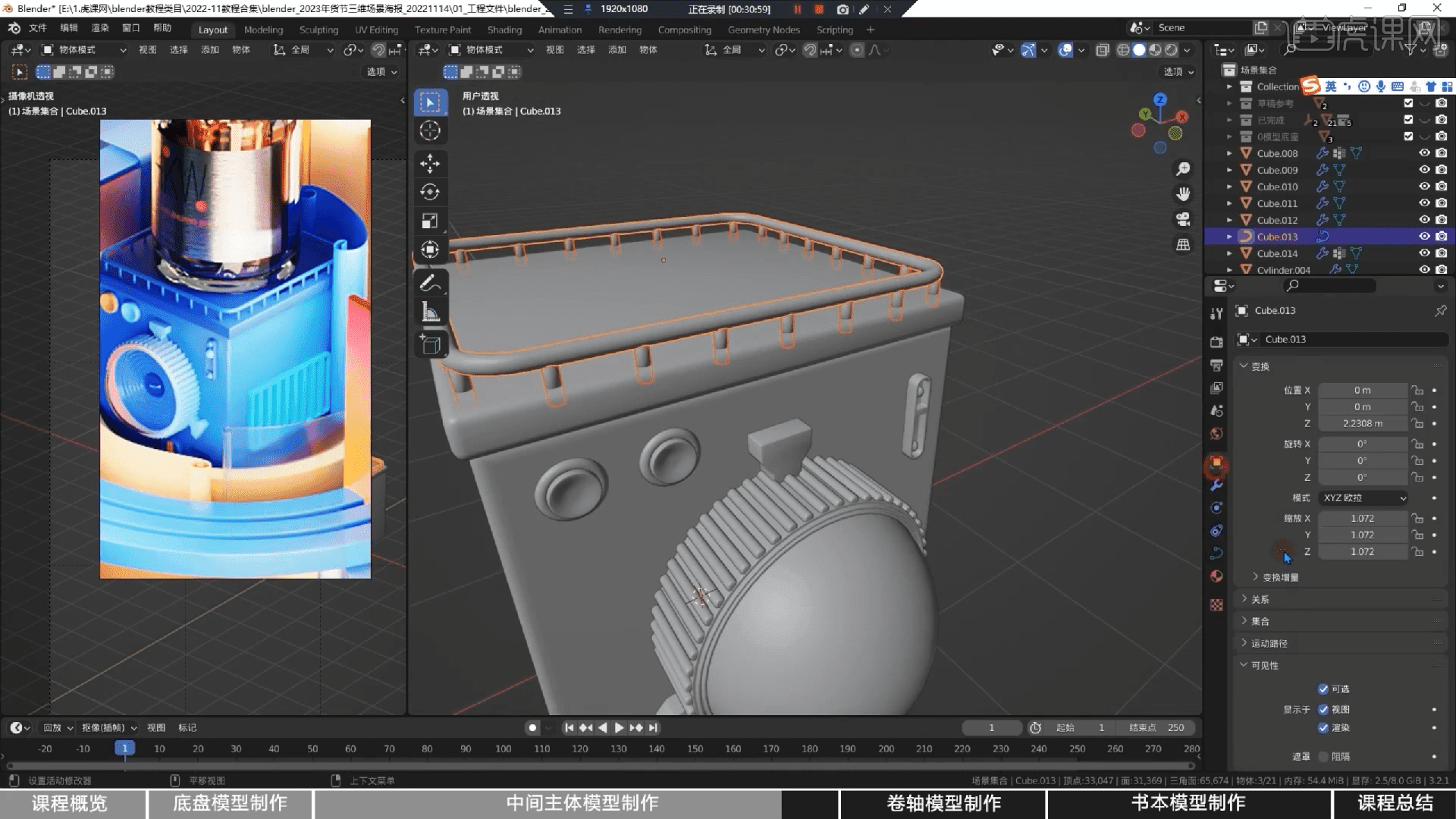Select the Add Cube tool
1456x819 pixels.
pos(430,344)
